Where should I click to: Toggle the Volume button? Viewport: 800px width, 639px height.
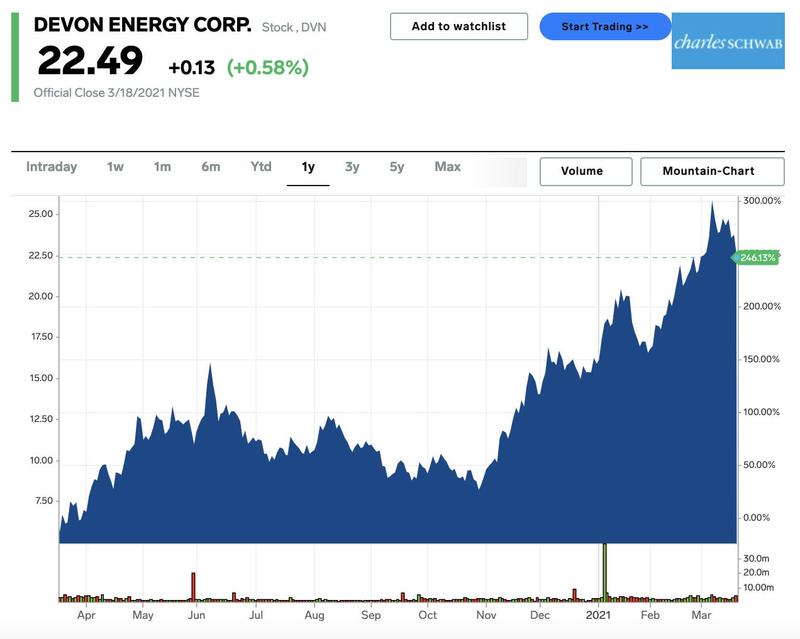coord(586,171)
